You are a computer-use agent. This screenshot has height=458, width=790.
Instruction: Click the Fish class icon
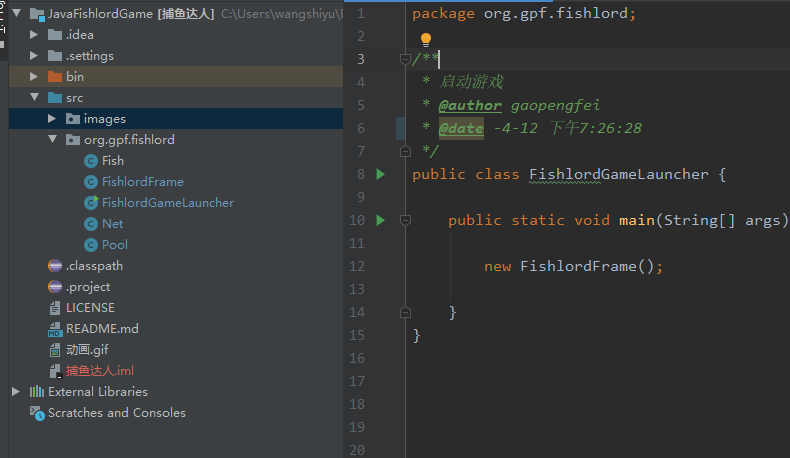(x=91, y=161)
